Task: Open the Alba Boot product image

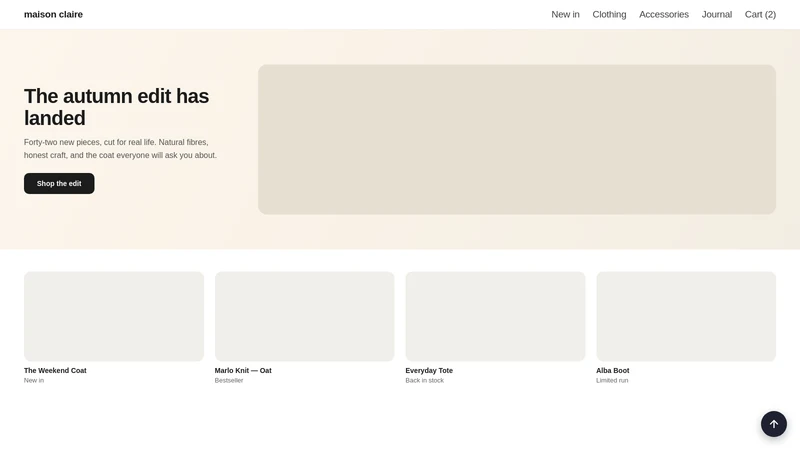Action: click(x=686, y=316)
